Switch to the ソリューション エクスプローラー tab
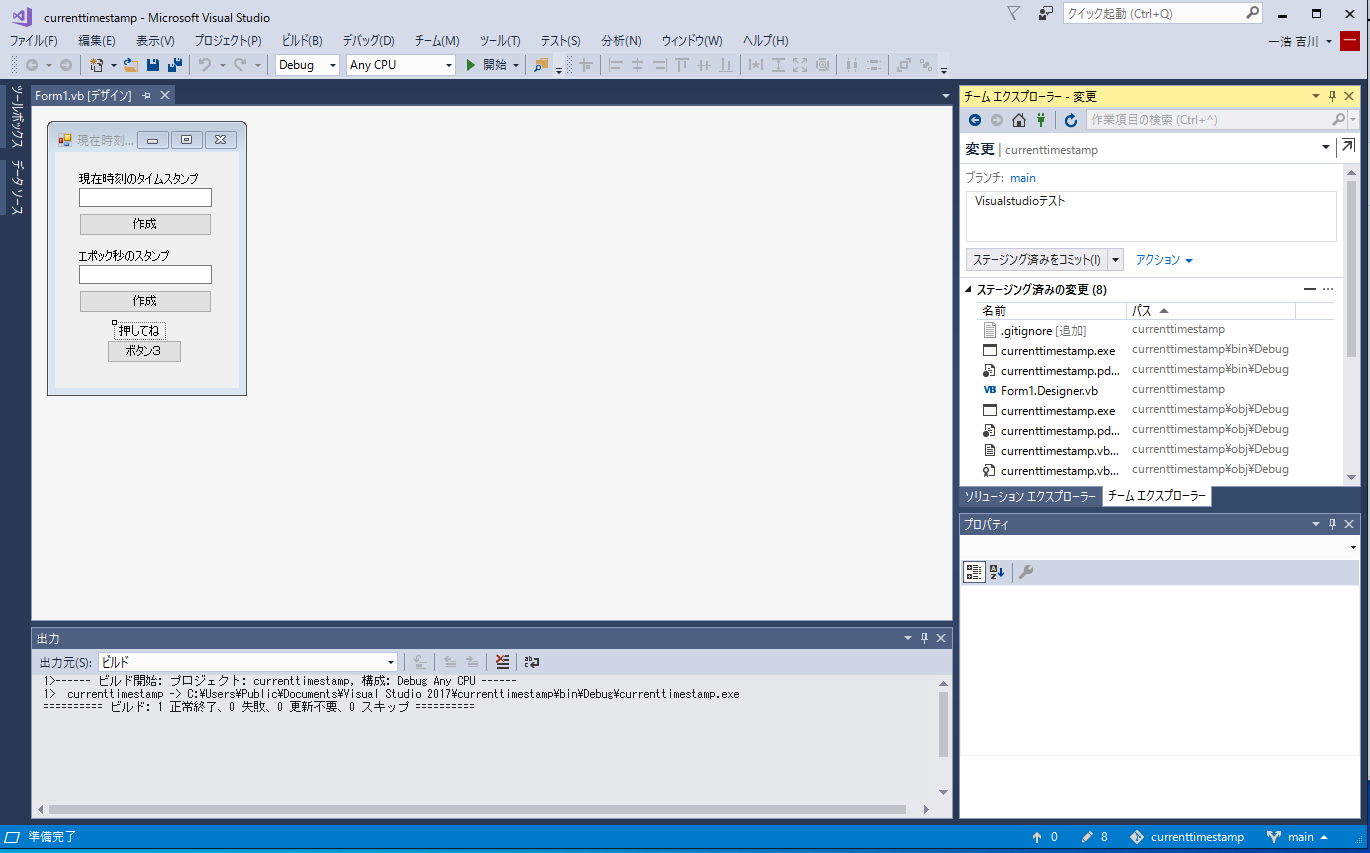The width and height of the screenshot is (1370, 853). point(1030,497)
